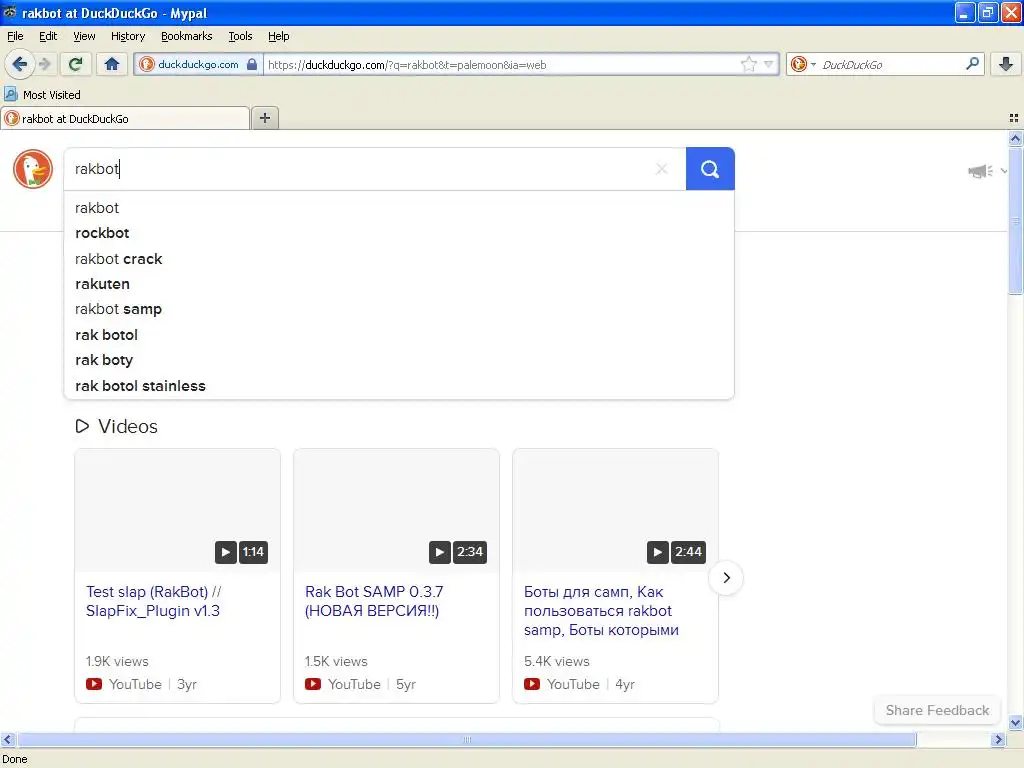Open 'Rak Bot SAMP 0.3.7' video link

(x=374, y=601)
